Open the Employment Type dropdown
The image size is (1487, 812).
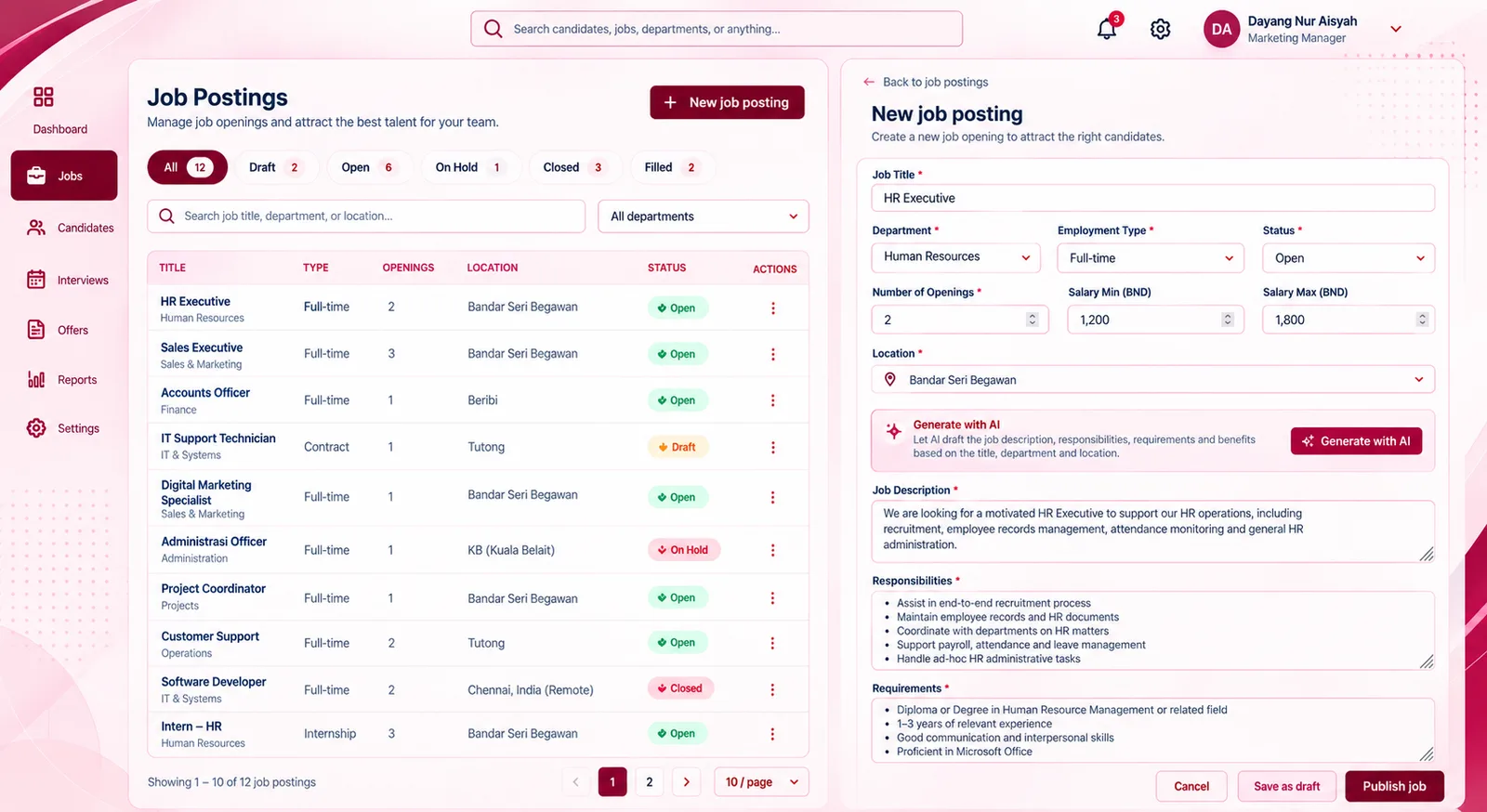pos(1151,257)
